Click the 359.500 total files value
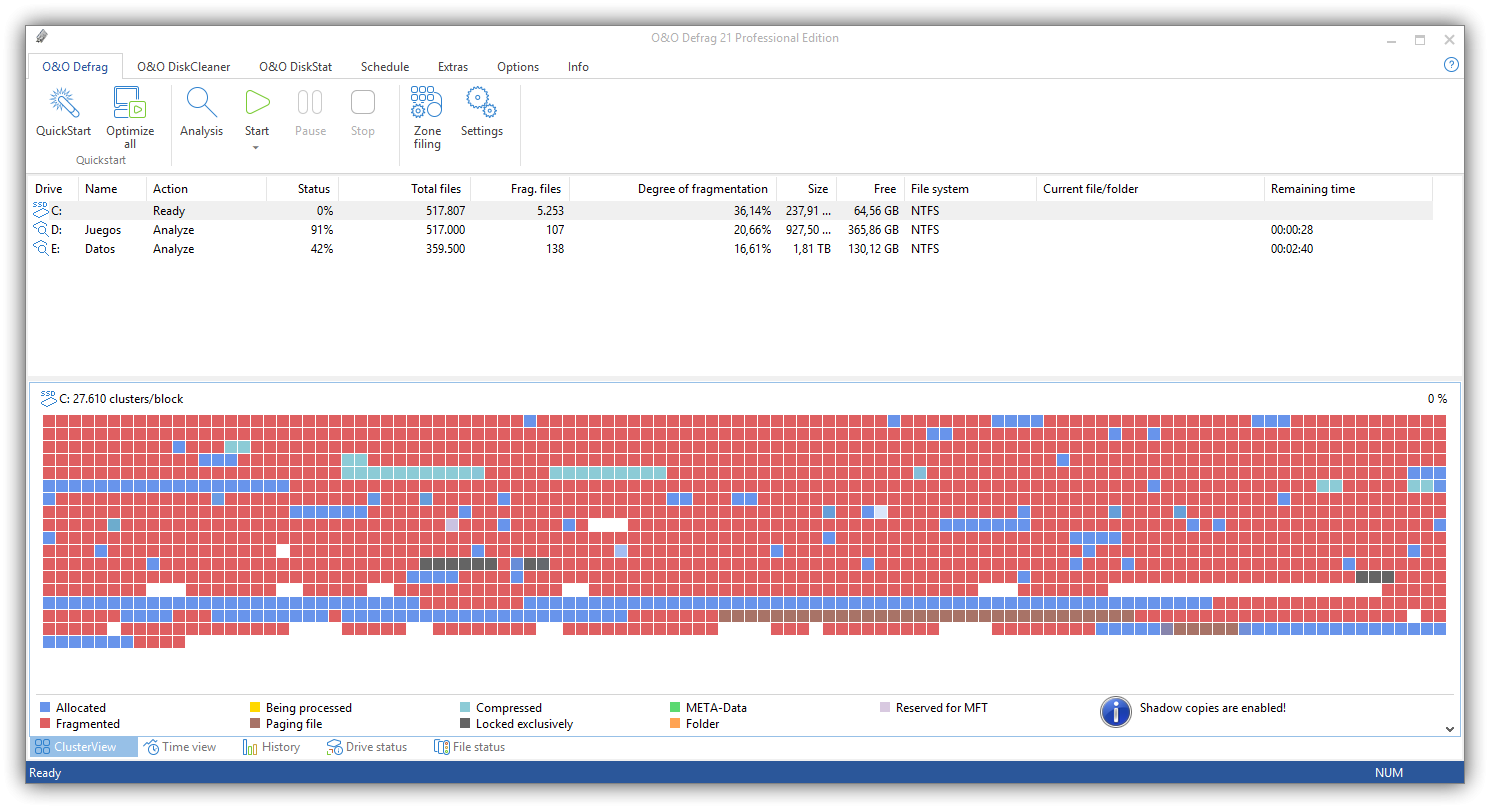1490x809 pixels. point(444,249)
